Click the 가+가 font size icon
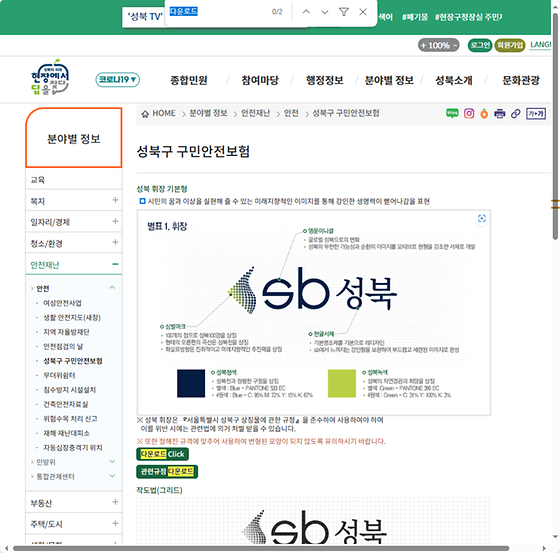Image resolution: width=560 pixels, height=553 pixels. point(536,114)
